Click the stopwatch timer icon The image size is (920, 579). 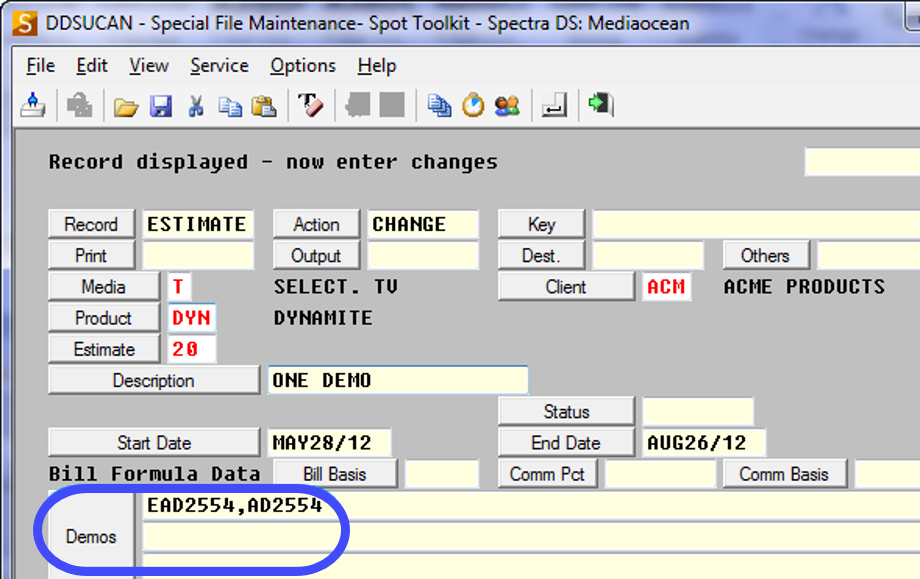[473, 106]
